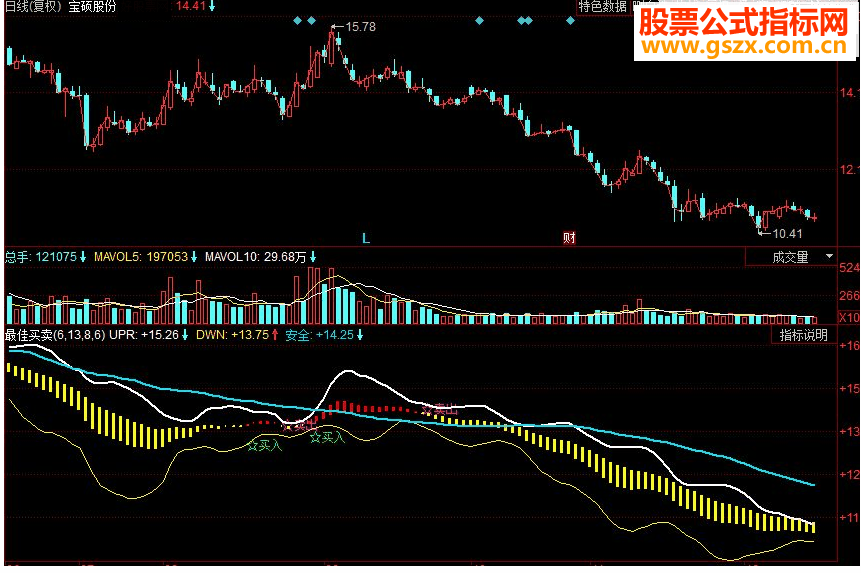Click the red 14.41 current price

pos(191,7)
